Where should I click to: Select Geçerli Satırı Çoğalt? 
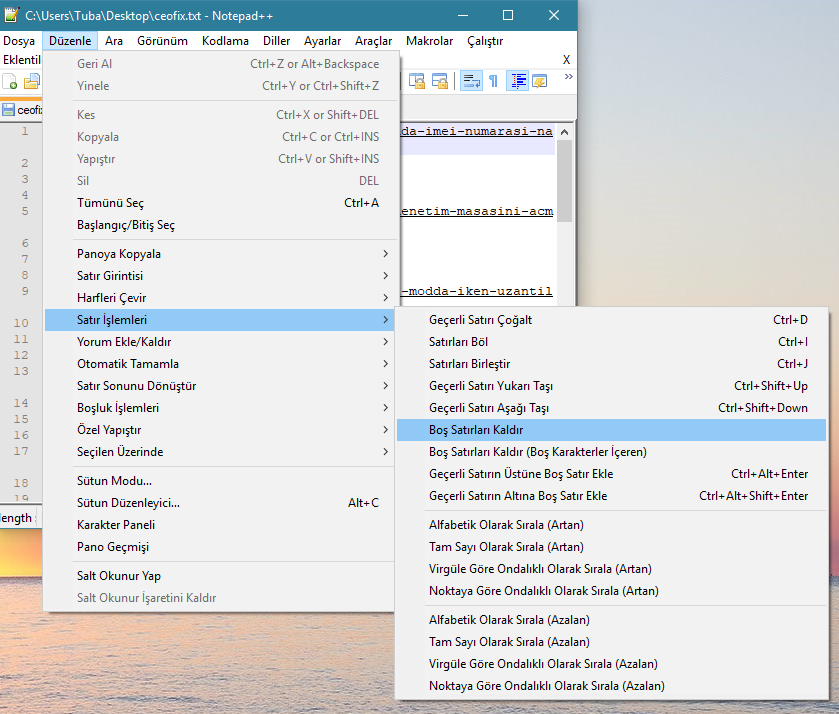tap(612, 320)
